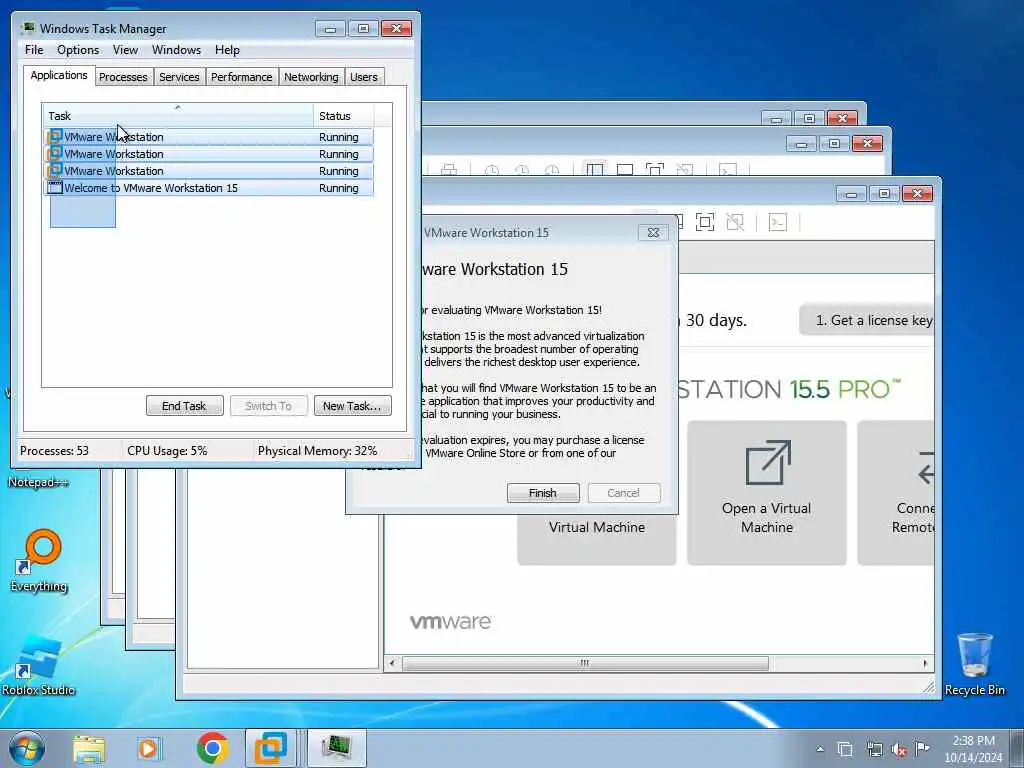This screenshot has width=1024, height=768.
Task: Click the horizontal scrollbar thumb in VMware
Action: coord(585,663)
